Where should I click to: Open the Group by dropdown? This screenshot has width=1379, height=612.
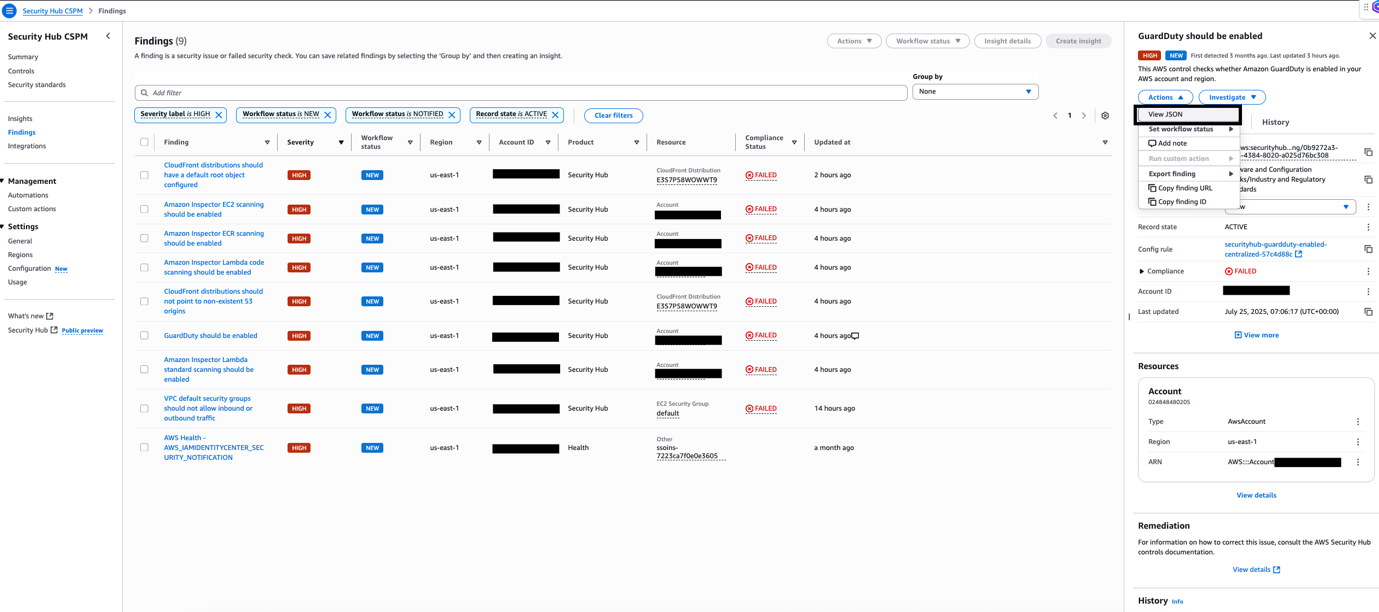[974, 92]
